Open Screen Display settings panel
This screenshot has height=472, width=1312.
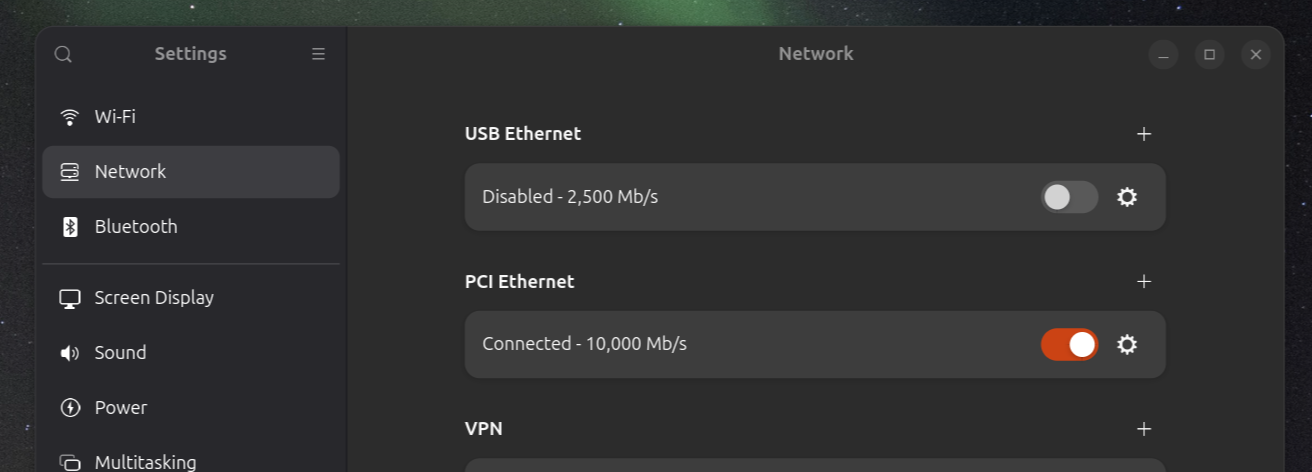click(154, 298)
